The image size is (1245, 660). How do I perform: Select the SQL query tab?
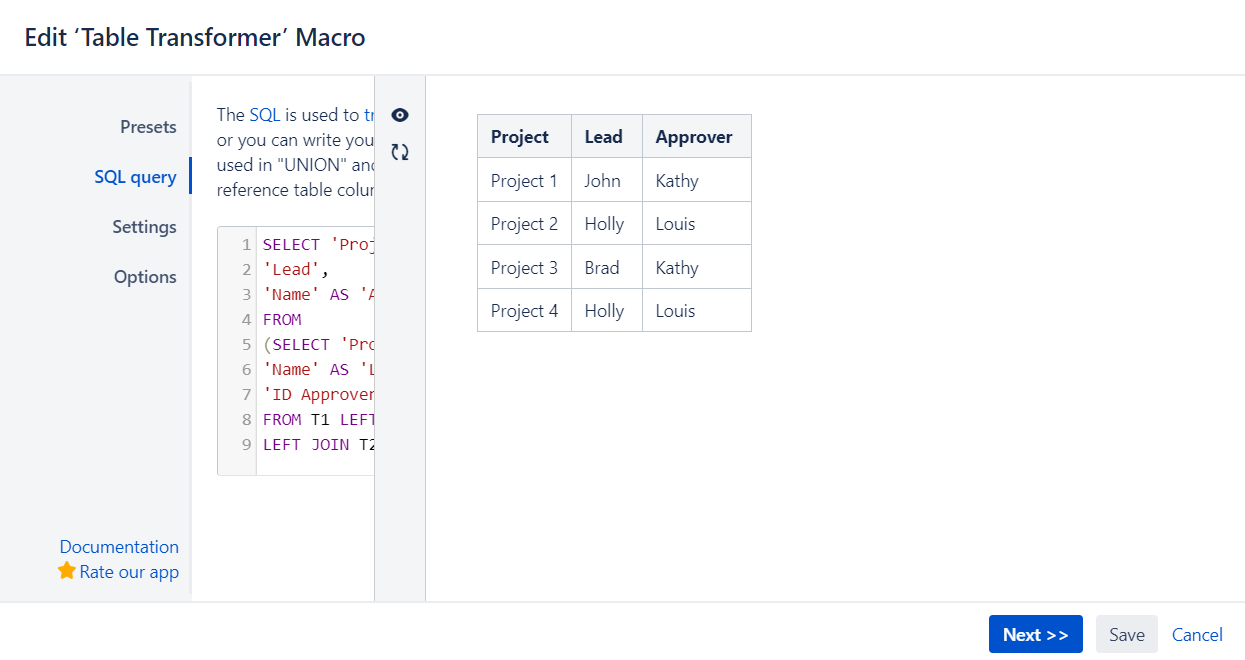(136, 177)
